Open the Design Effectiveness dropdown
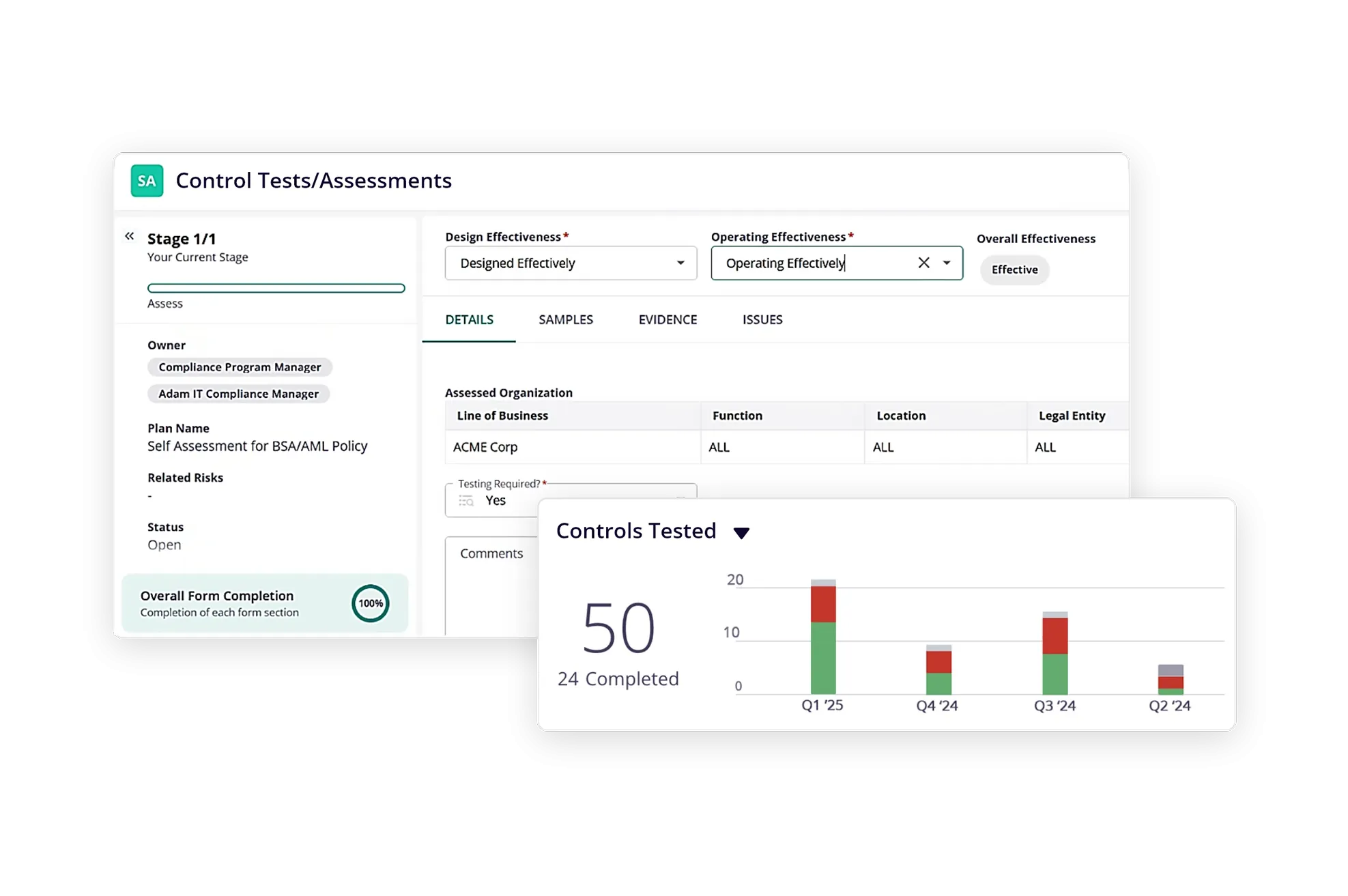The width and height of the screenshot is (1348, 896). pyautogui.click(x=571, y=263)
